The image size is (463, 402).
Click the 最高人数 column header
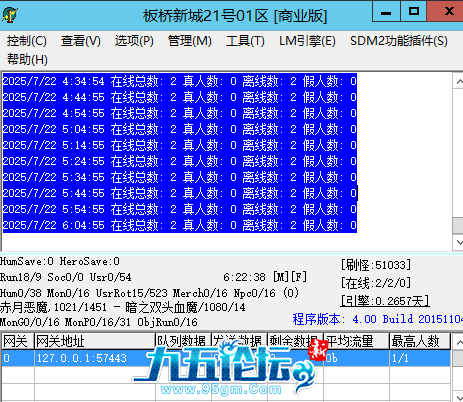pos(420,341)
